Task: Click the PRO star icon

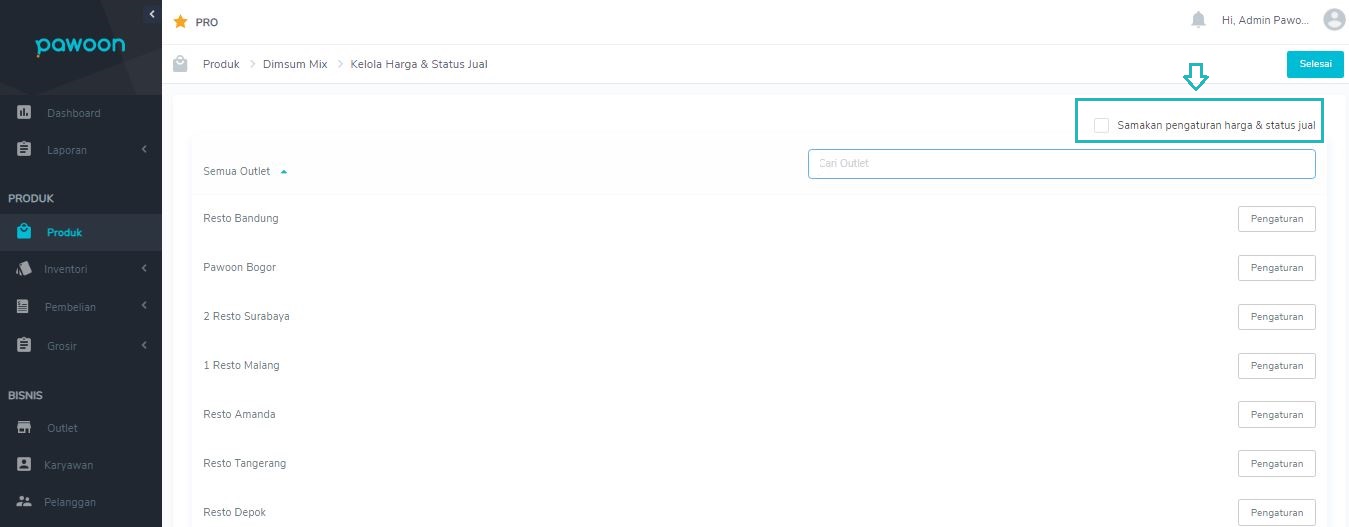Action: (x=181, y=21)
